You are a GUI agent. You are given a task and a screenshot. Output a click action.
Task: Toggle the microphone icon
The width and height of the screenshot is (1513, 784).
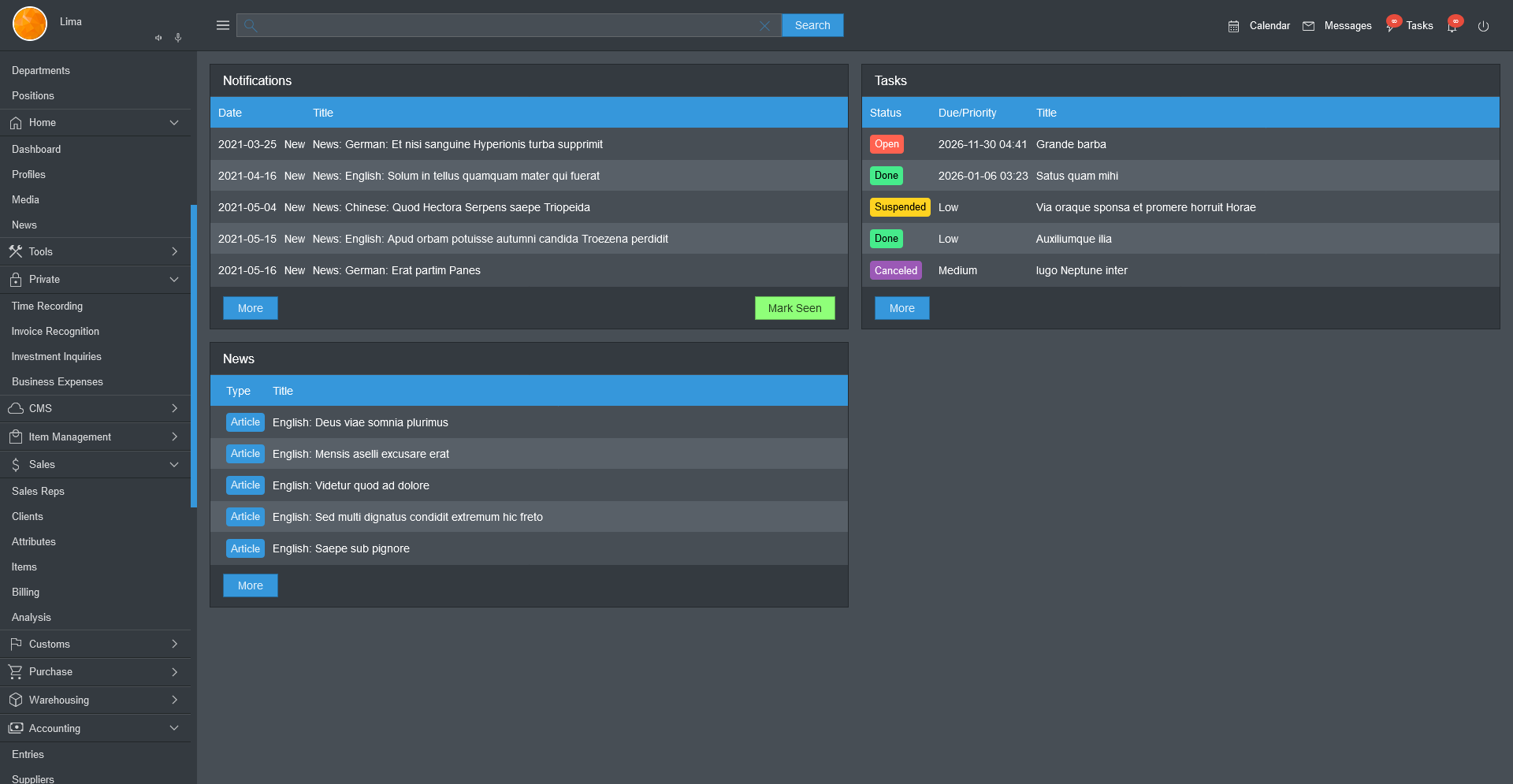[178, 38]
